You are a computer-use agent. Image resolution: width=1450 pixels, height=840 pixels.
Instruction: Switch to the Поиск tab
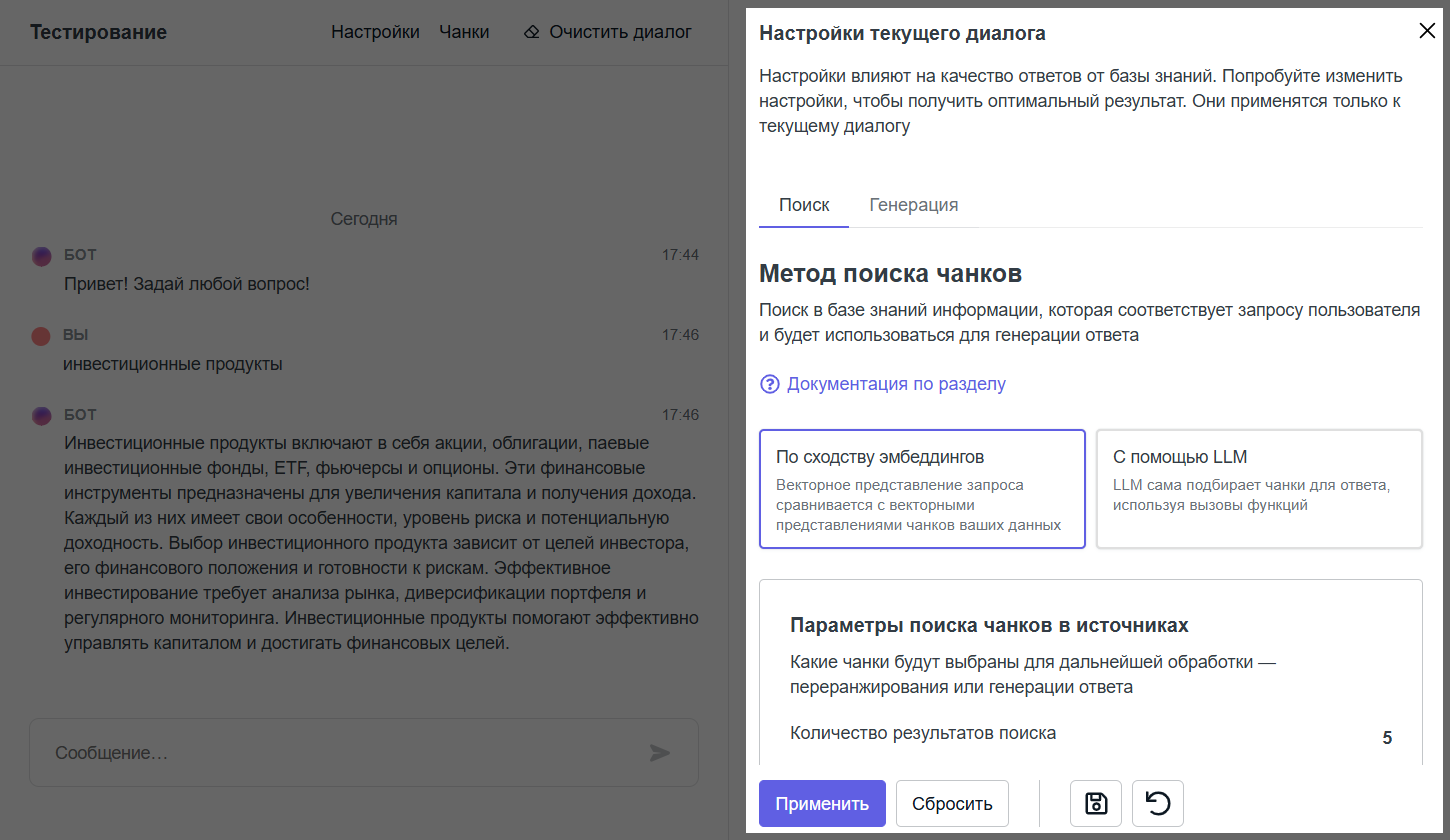(x=804, y=205)
